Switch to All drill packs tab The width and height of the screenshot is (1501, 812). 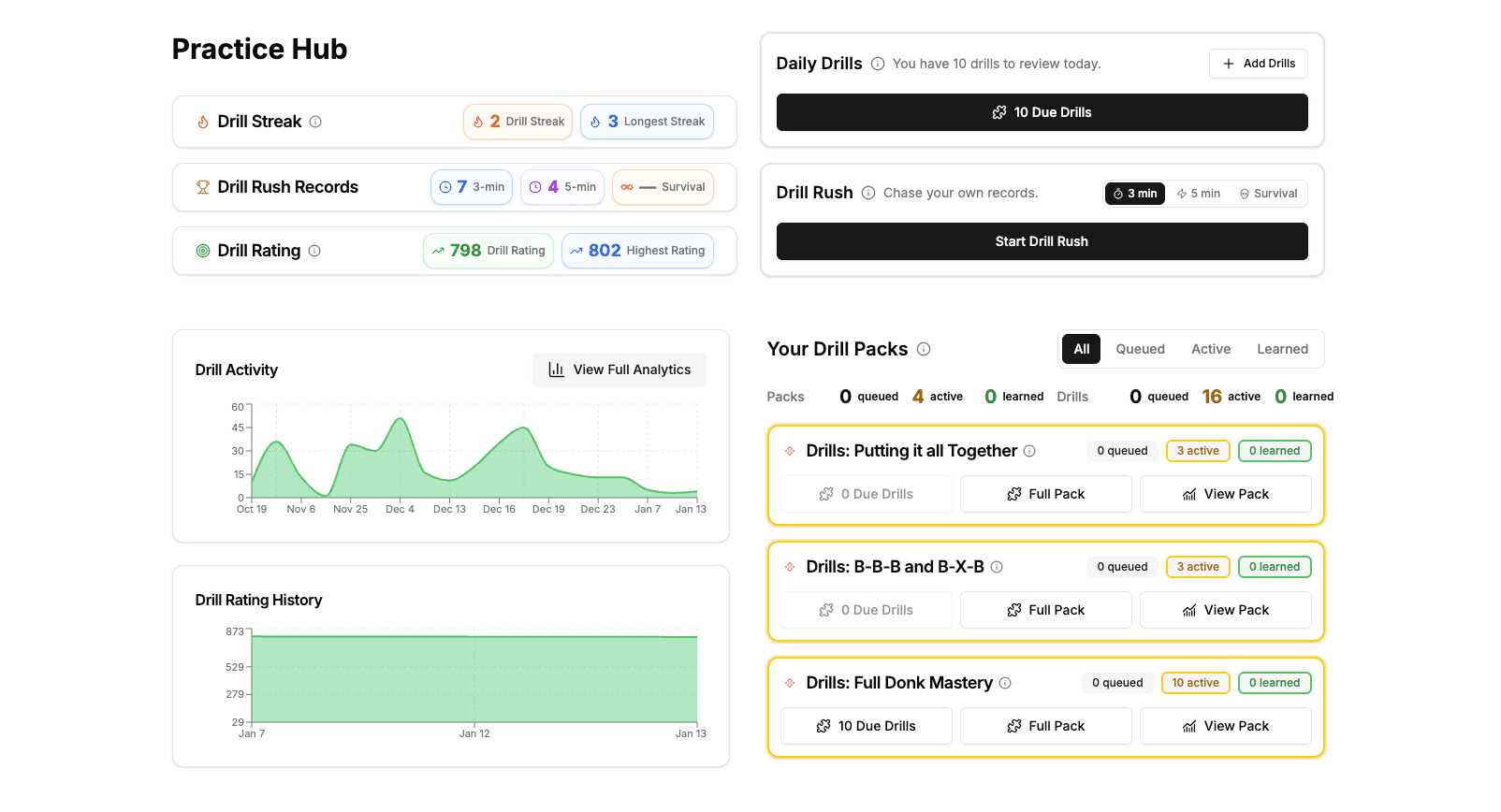tap(1082, 349)
